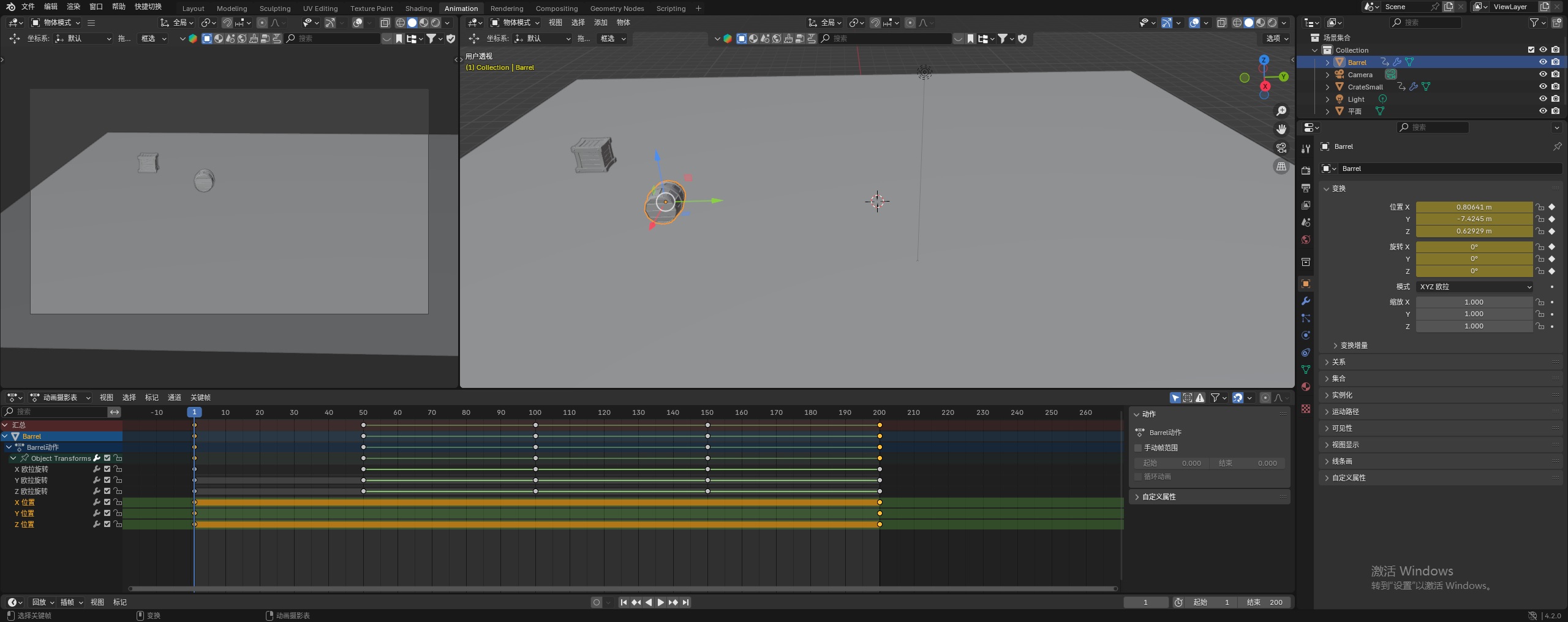Toggle lock icon for Location Y
Screen dimensions: 1568x622
point(1540,219)
